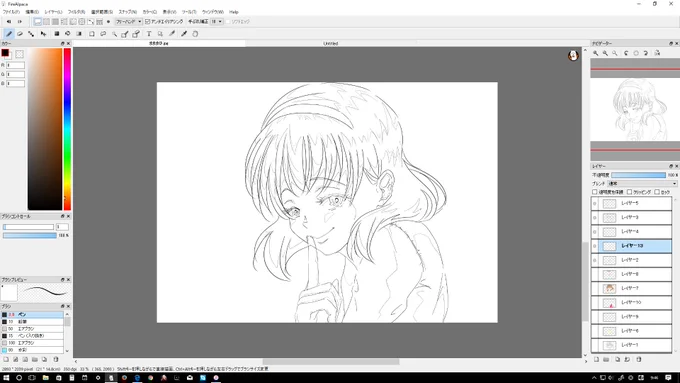Open the Layer menu
This screenshot has width=680, height=383.
(53, 12)
